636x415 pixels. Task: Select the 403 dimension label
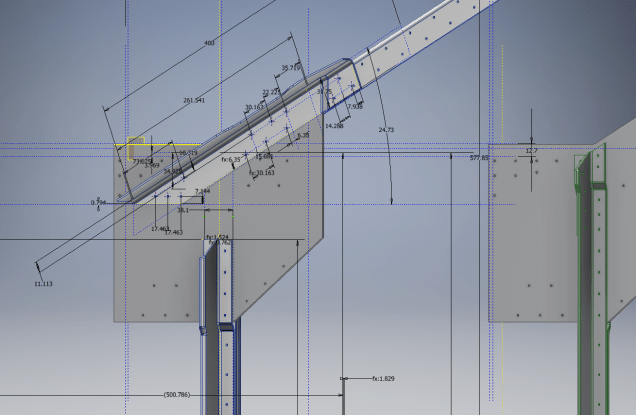pos(209,43)
